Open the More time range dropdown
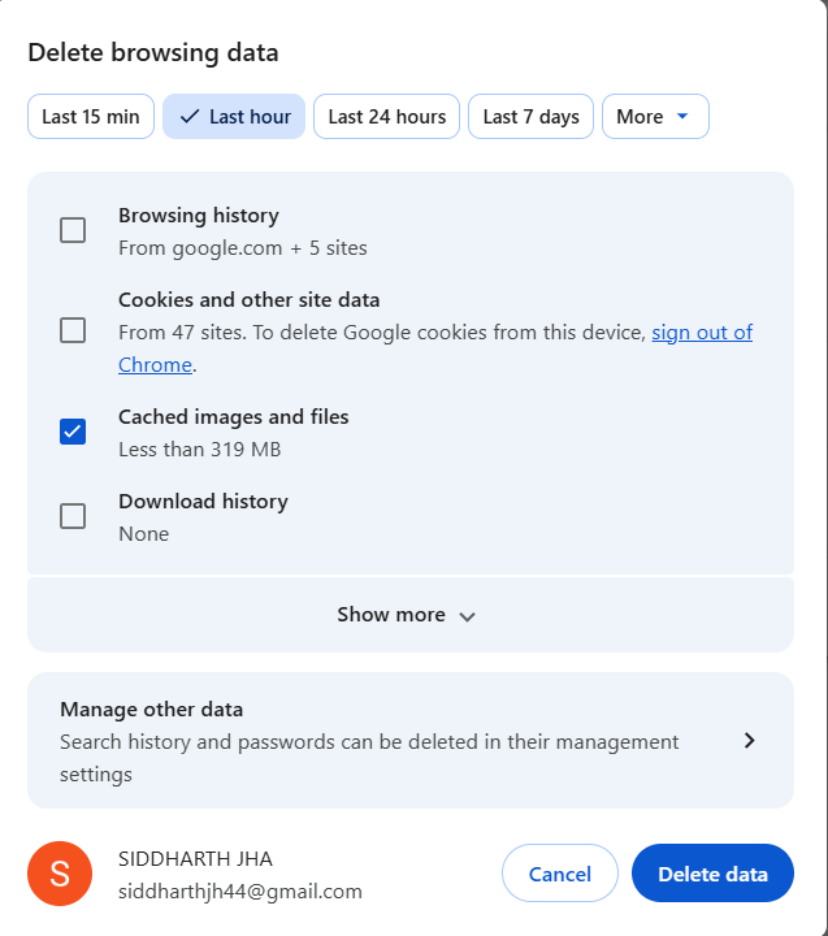Viewport: 828px width, 936px height. 654,117
